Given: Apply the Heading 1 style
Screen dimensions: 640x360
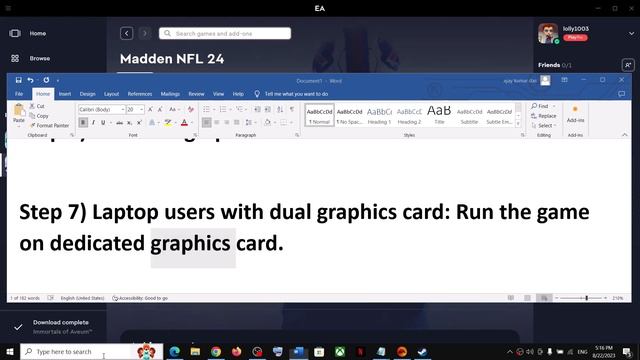Looking at the screenshot, I should click(379, 115).
